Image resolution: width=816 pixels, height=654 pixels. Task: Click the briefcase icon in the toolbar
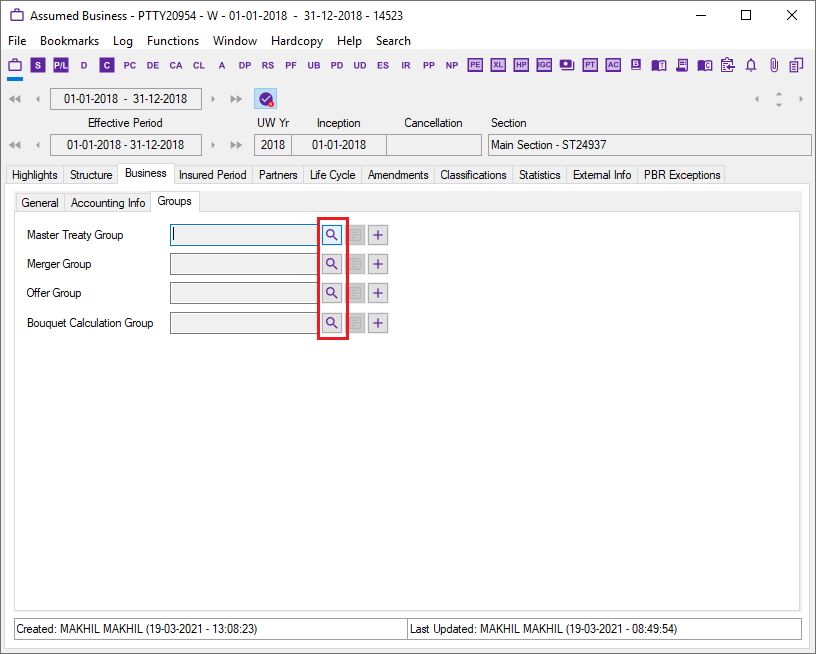pos(15,65)
